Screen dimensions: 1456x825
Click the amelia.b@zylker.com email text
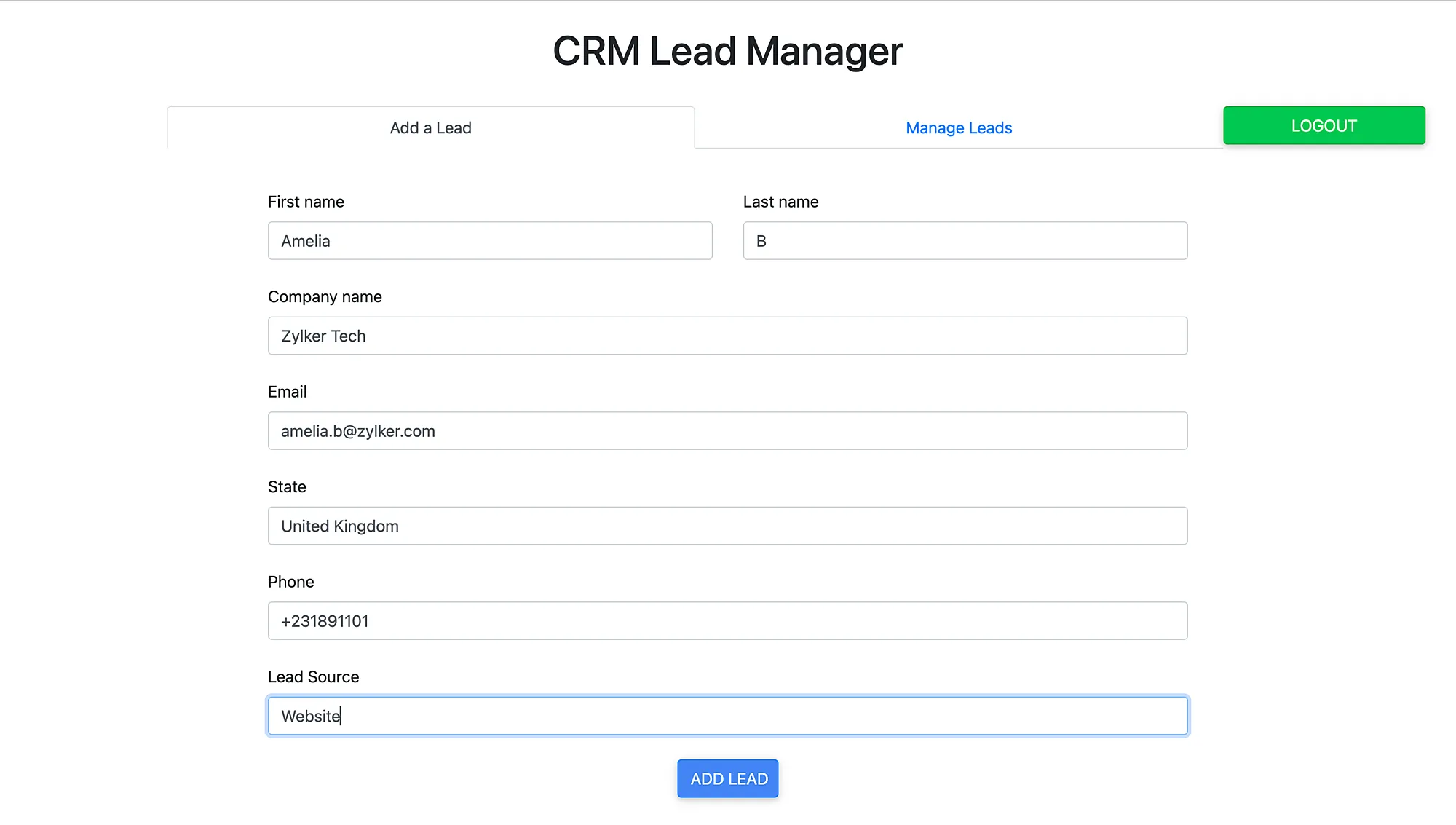click(x=357, y=431)
